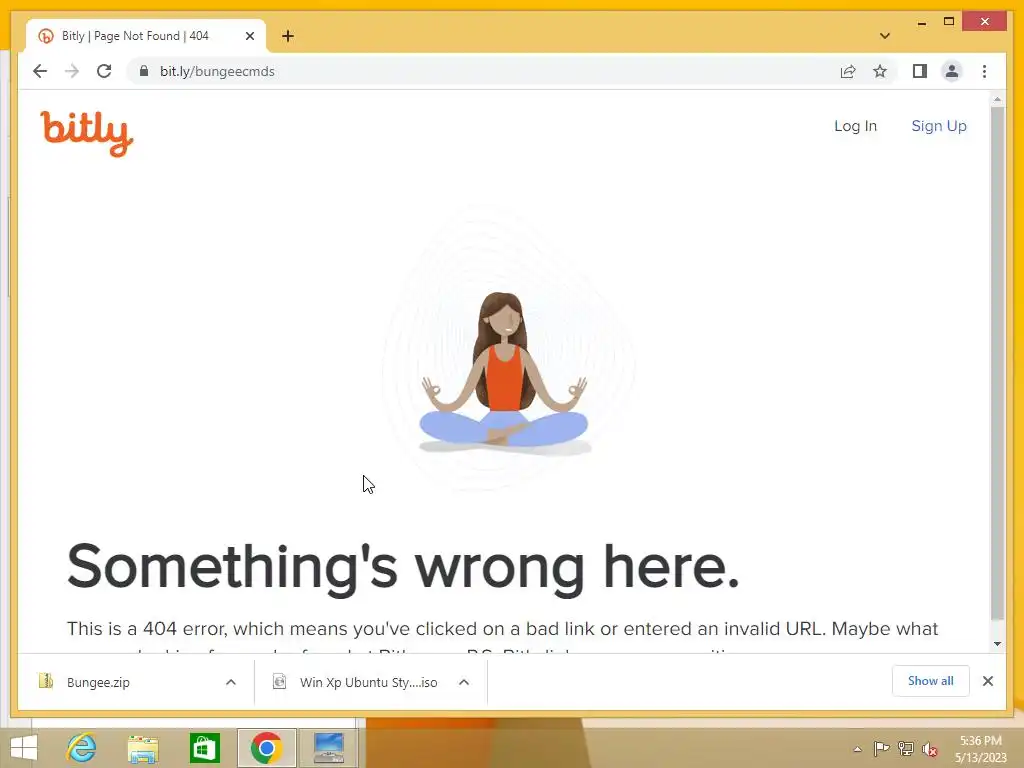The image size is (1024, 768).
Task: Select the Bitly Page Not Found tab
Action: point(146,36)
